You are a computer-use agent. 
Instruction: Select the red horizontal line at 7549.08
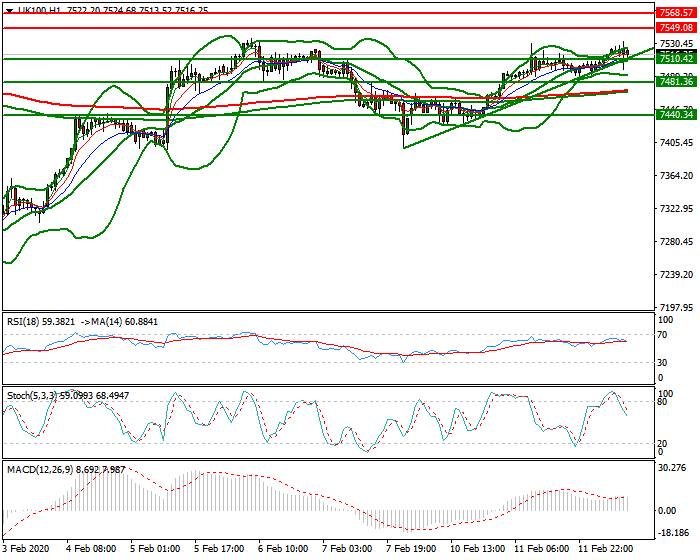coord(328,28)
